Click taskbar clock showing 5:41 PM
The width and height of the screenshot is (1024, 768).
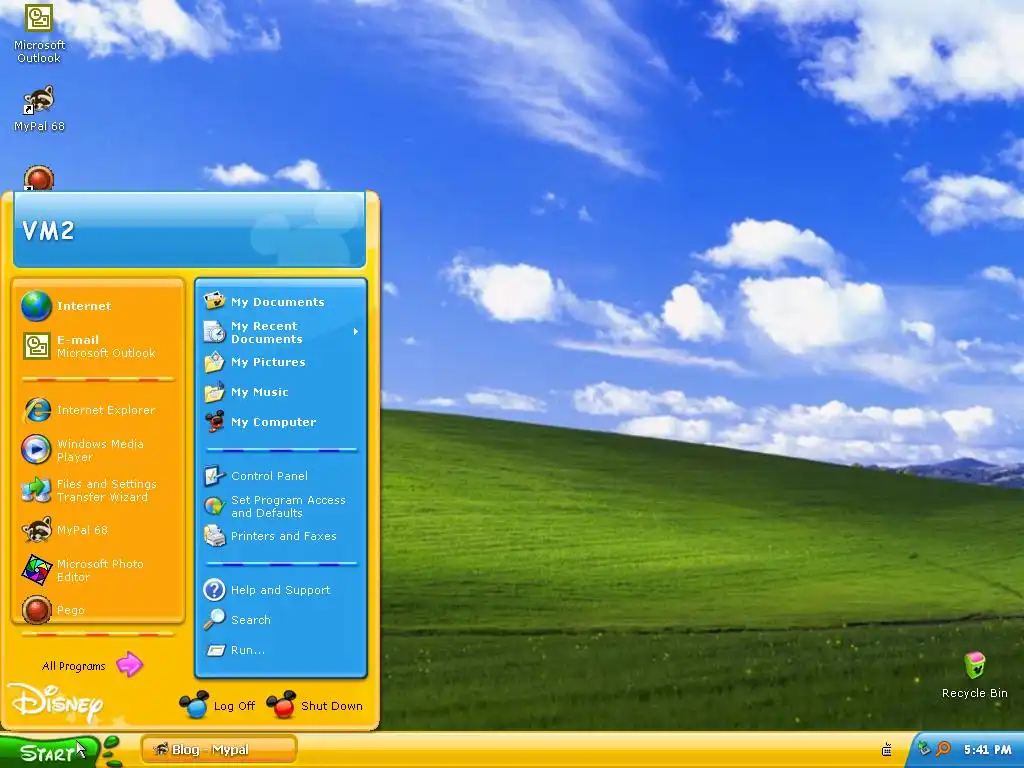(987, 750)
